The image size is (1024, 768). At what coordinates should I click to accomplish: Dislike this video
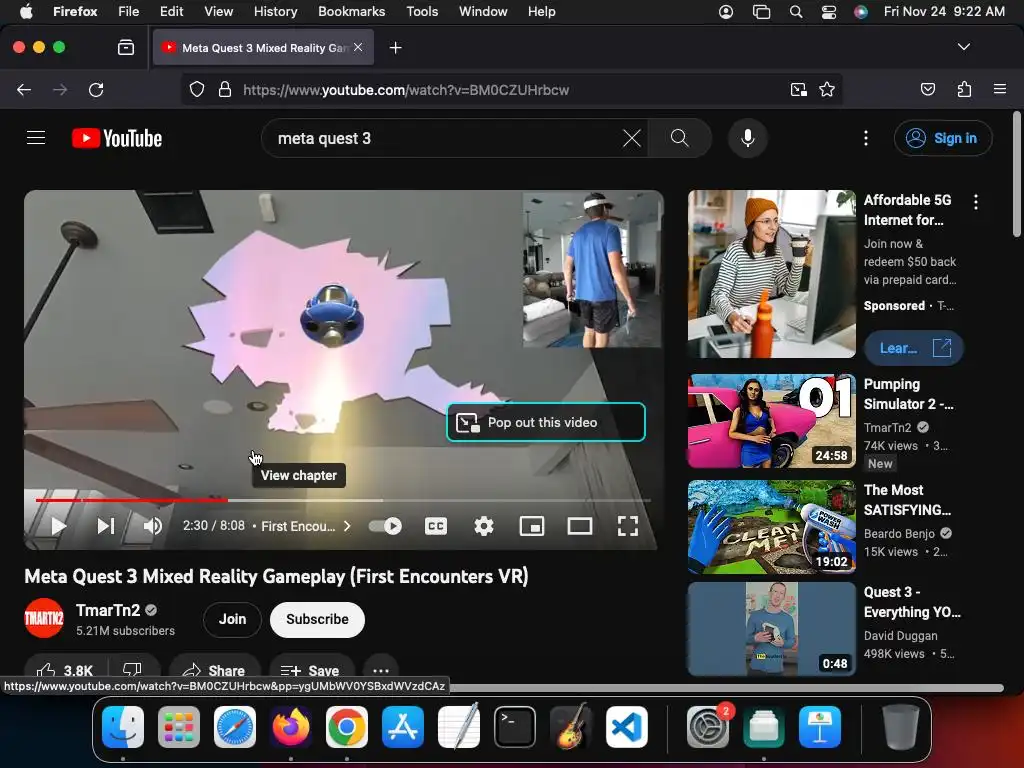click(x=133, y=670)
